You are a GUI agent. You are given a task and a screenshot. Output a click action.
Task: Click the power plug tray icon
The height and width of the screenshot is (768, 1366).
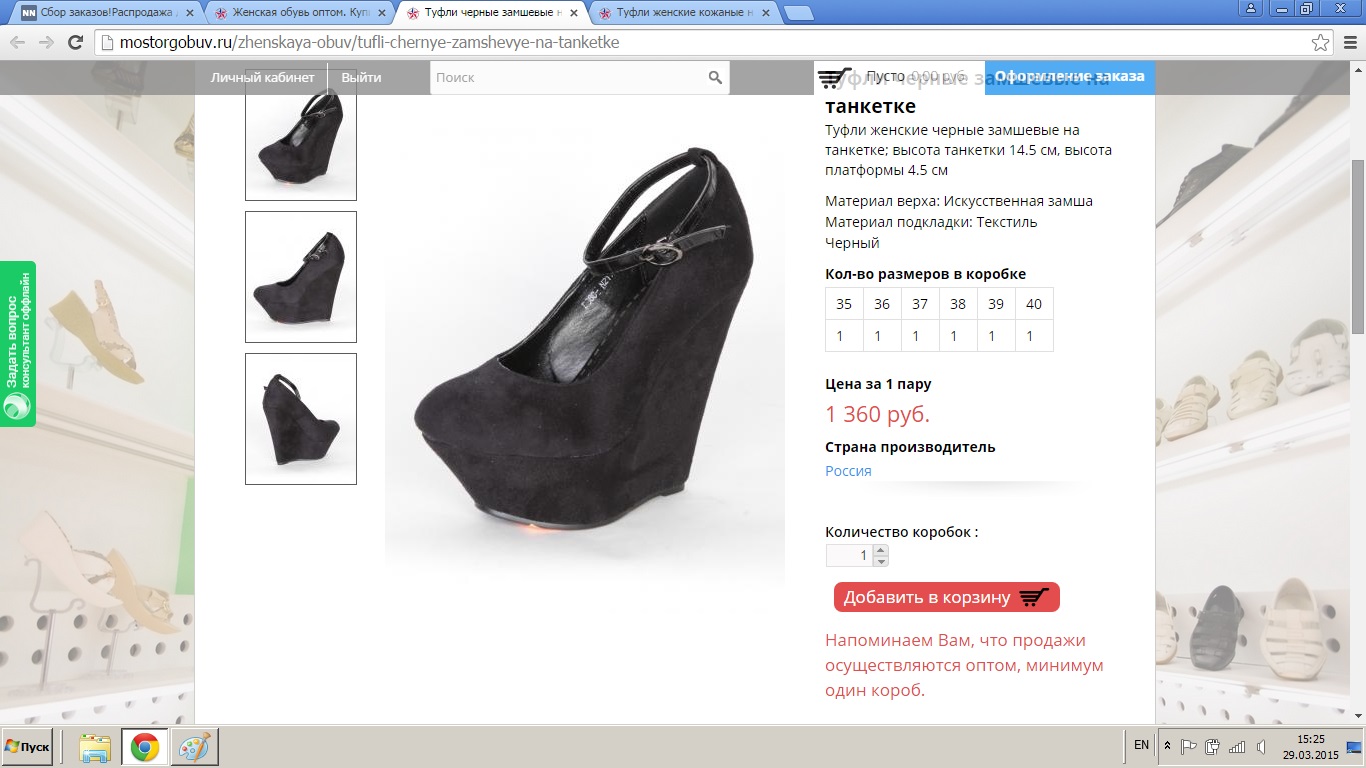(1213, 746)
